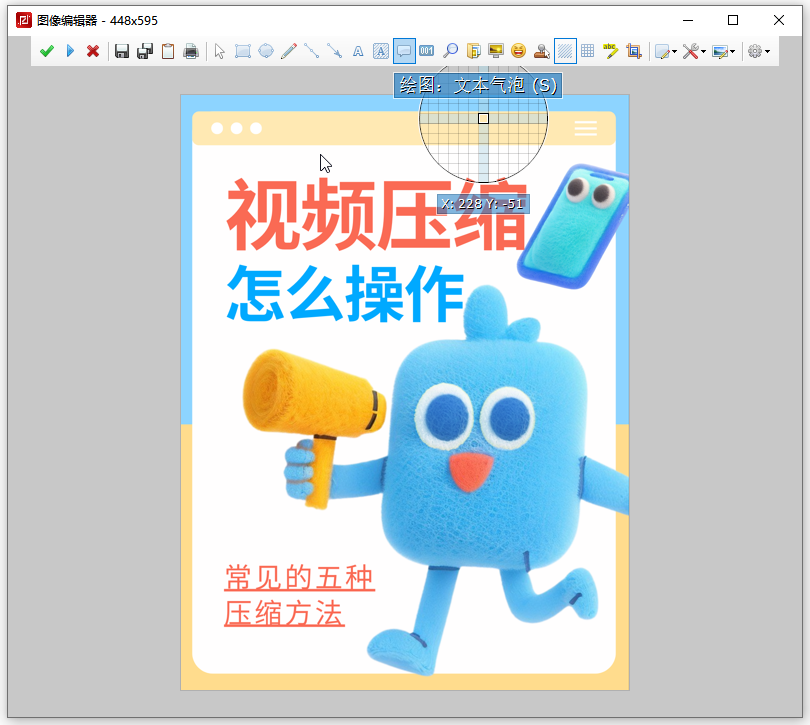This screenshot has width=810, height=725.
Task: Click the green checkmark to finish editing
Action: point(46,51)
